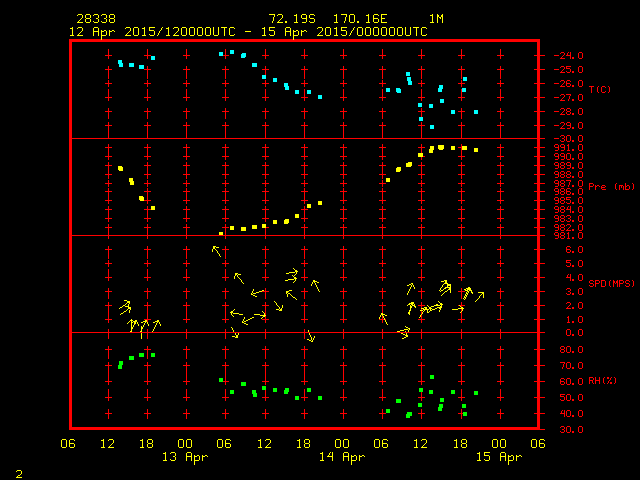
Task: Click the -30.0 temperature tick value
Action: point(568,138)
